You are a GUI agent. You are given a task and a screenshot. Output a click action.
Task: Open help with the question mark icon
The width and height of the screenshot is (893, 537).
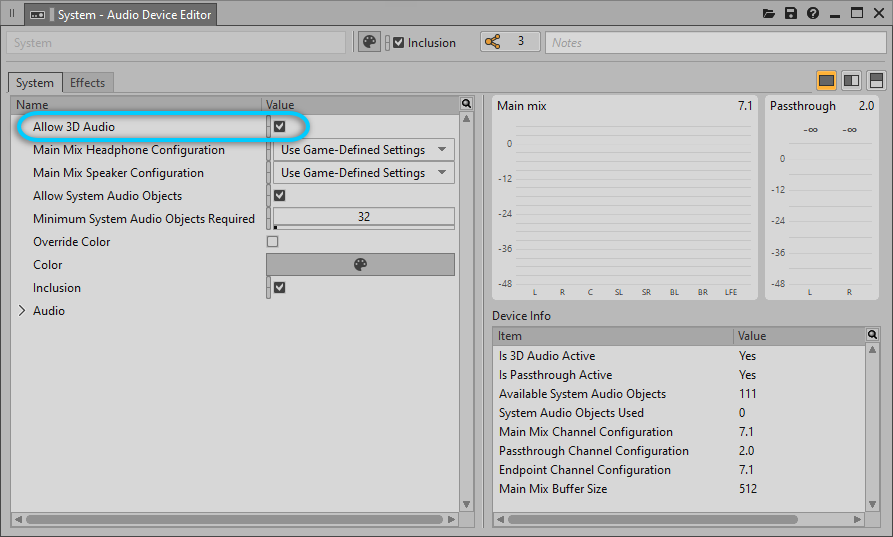813,14
